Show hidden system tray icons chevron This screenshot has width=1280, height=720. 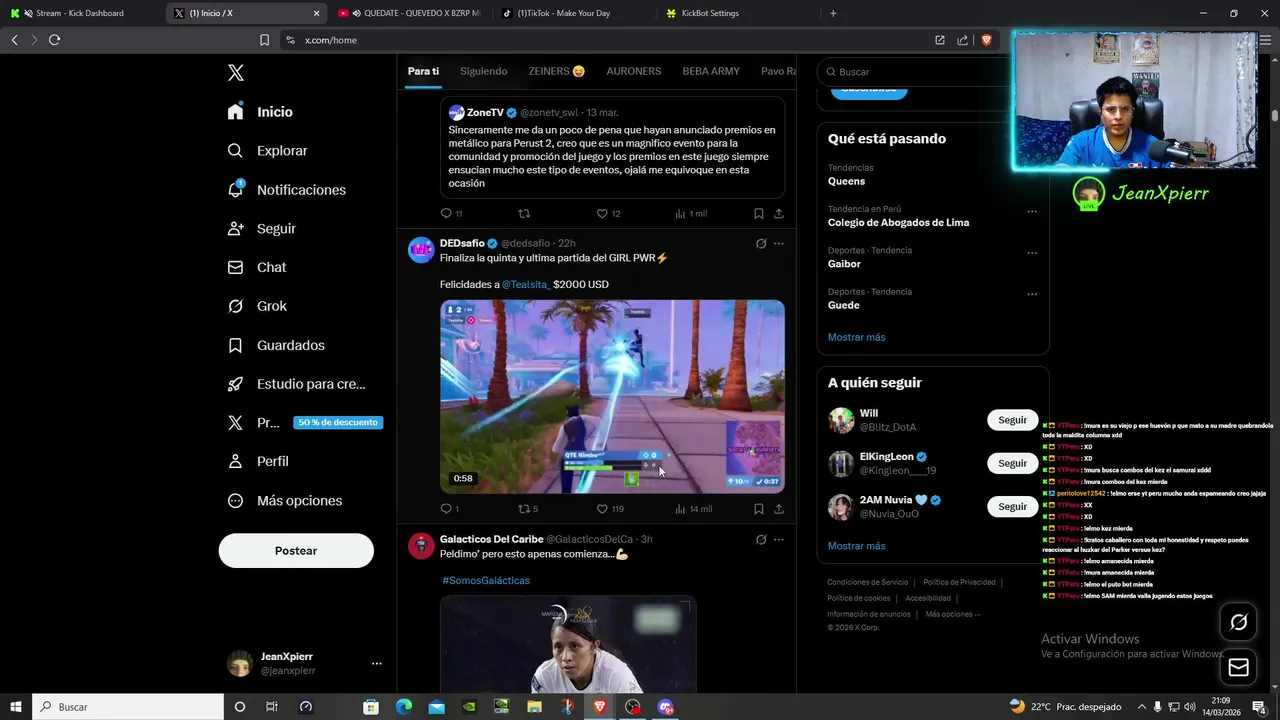coord(1141,707)
